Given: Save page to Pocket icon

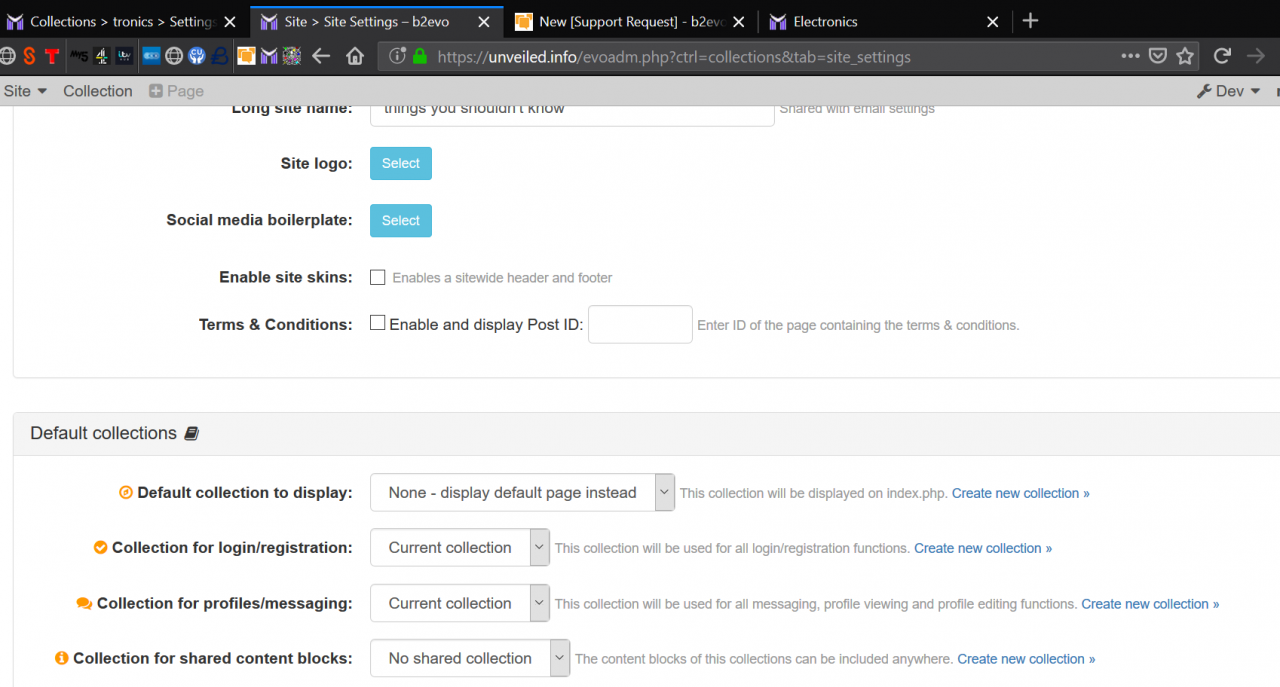Looking at the screenshot, I should 1157,56.
